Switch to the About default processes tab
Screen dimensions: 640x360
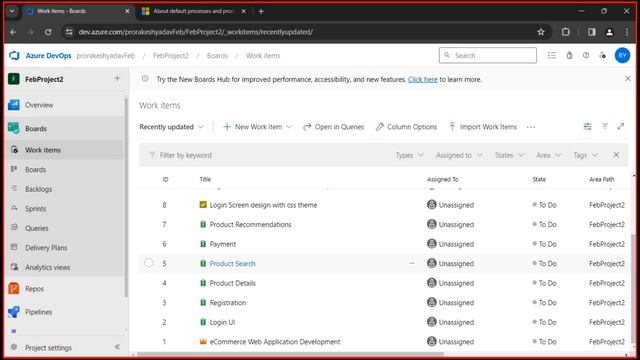(x=193, y=11)
